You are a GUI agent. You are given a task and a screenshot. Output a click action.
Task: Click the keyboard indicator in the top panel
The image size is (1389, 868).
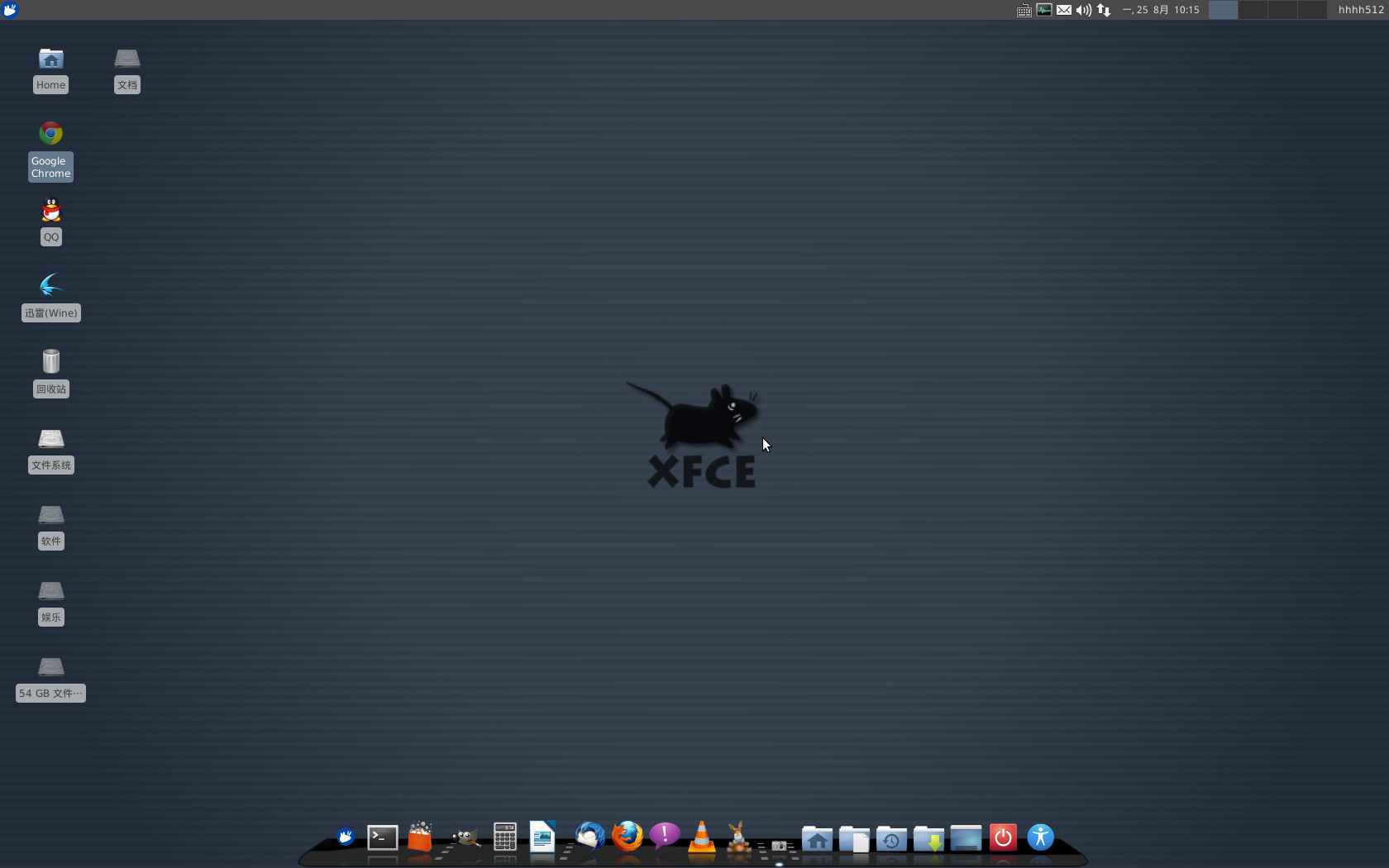[1024, 10]
